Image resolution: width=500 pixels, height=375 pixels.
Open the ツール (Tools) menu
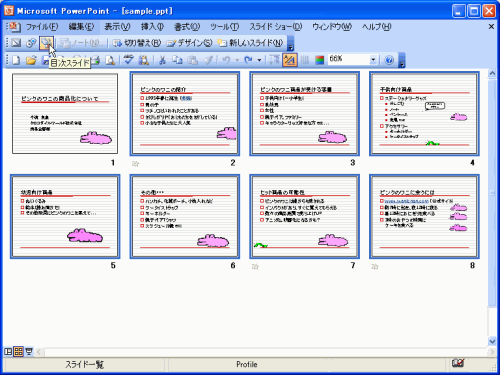point(225,27)
